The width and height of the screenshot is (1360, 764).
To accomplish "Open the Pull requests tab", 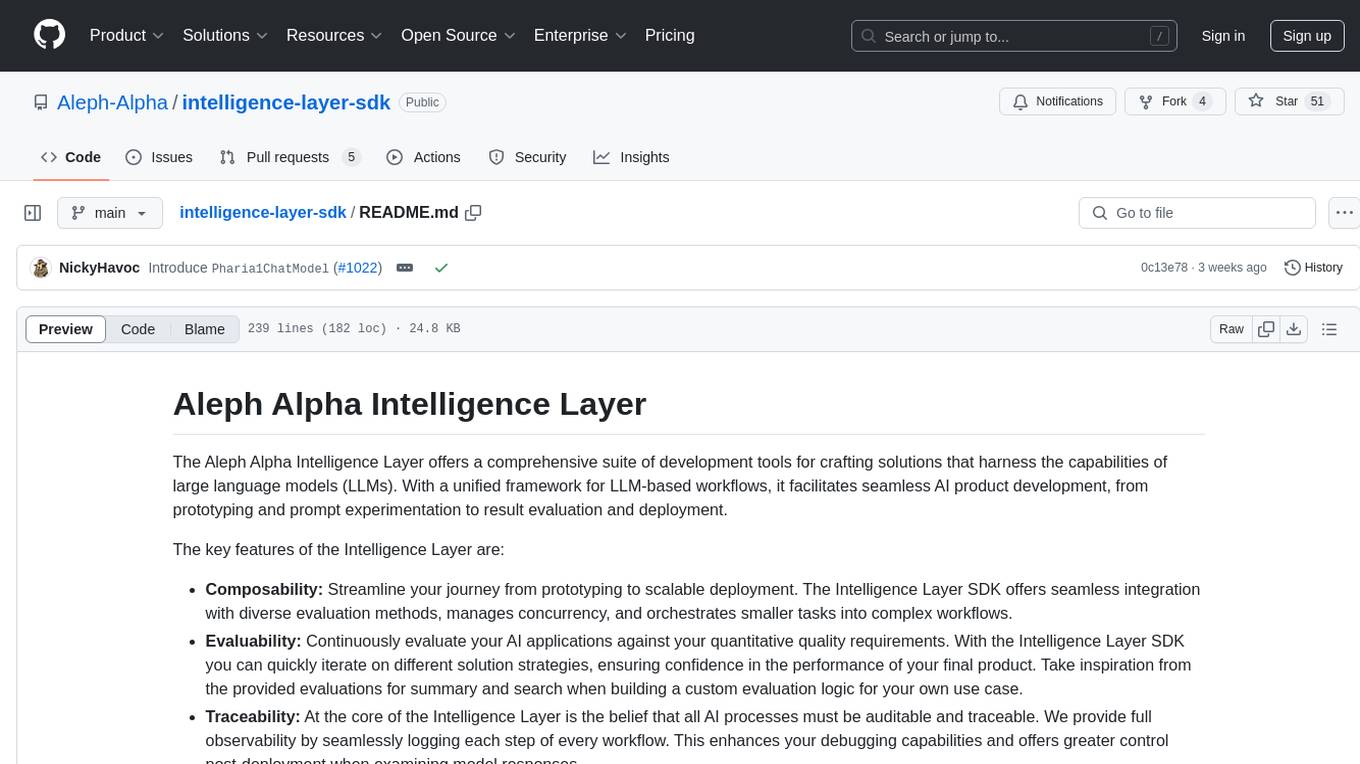I will [289, 157].
